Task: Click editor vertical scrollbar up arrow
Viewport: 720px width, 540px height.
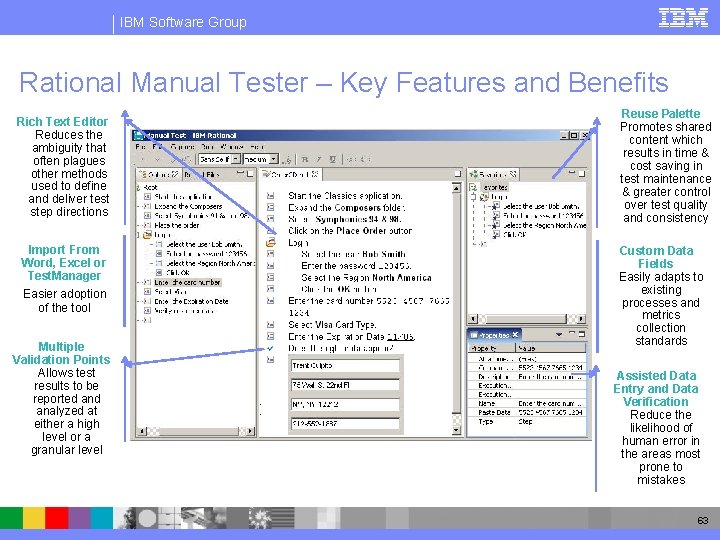Action: click(x=456, y=188)
